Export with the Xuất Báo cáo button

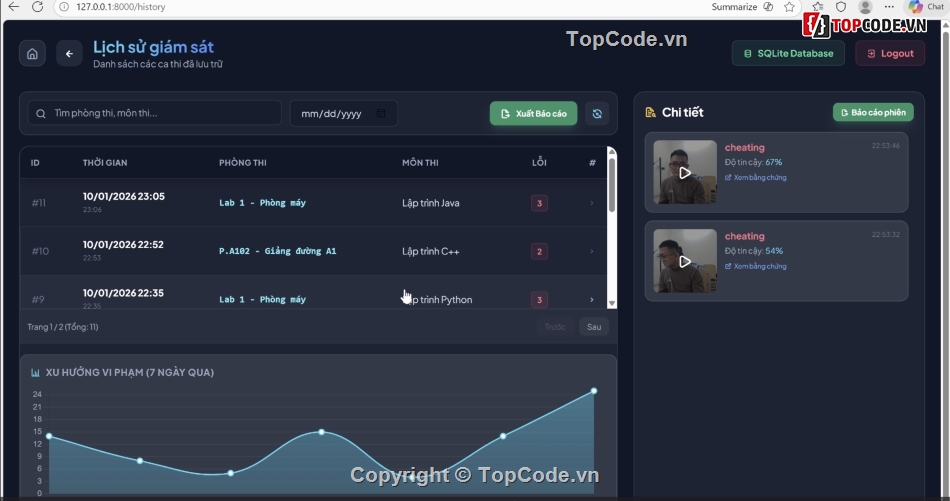pyautogui.click(x=533, y=113)
